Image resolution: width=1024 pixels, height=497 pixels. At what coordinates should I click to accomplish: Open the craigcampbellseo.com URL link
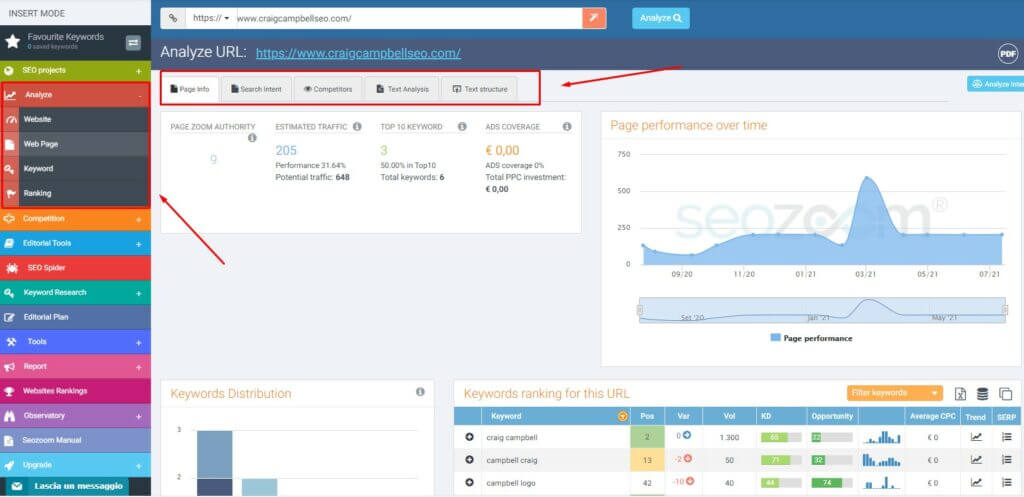pyautogui.click(x=358, y=54)
